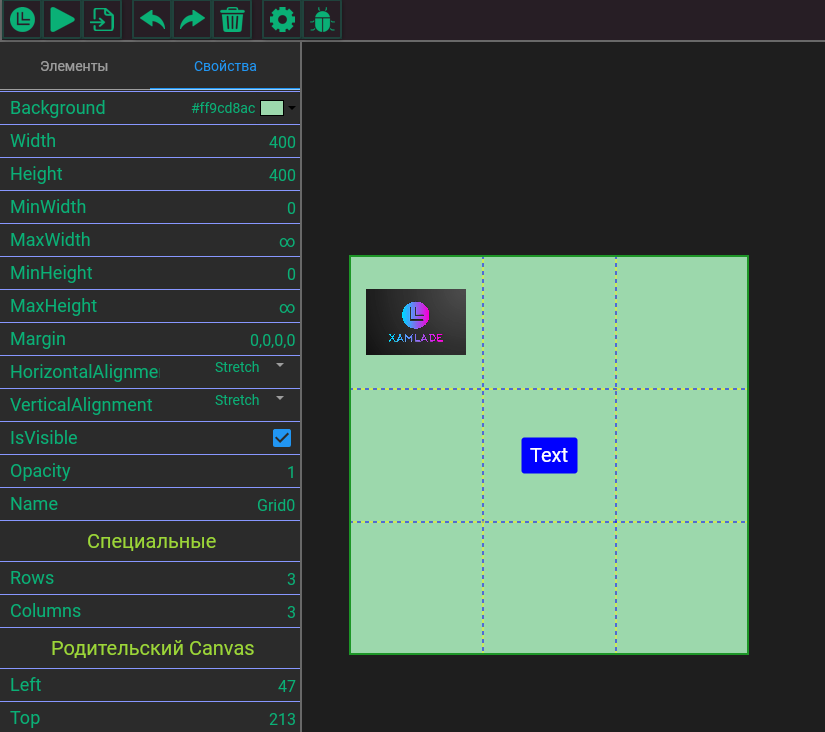This screenshot has height=732, width=825.
Task: Toggle the IsVisible checkbox
Action: (282, 438)
